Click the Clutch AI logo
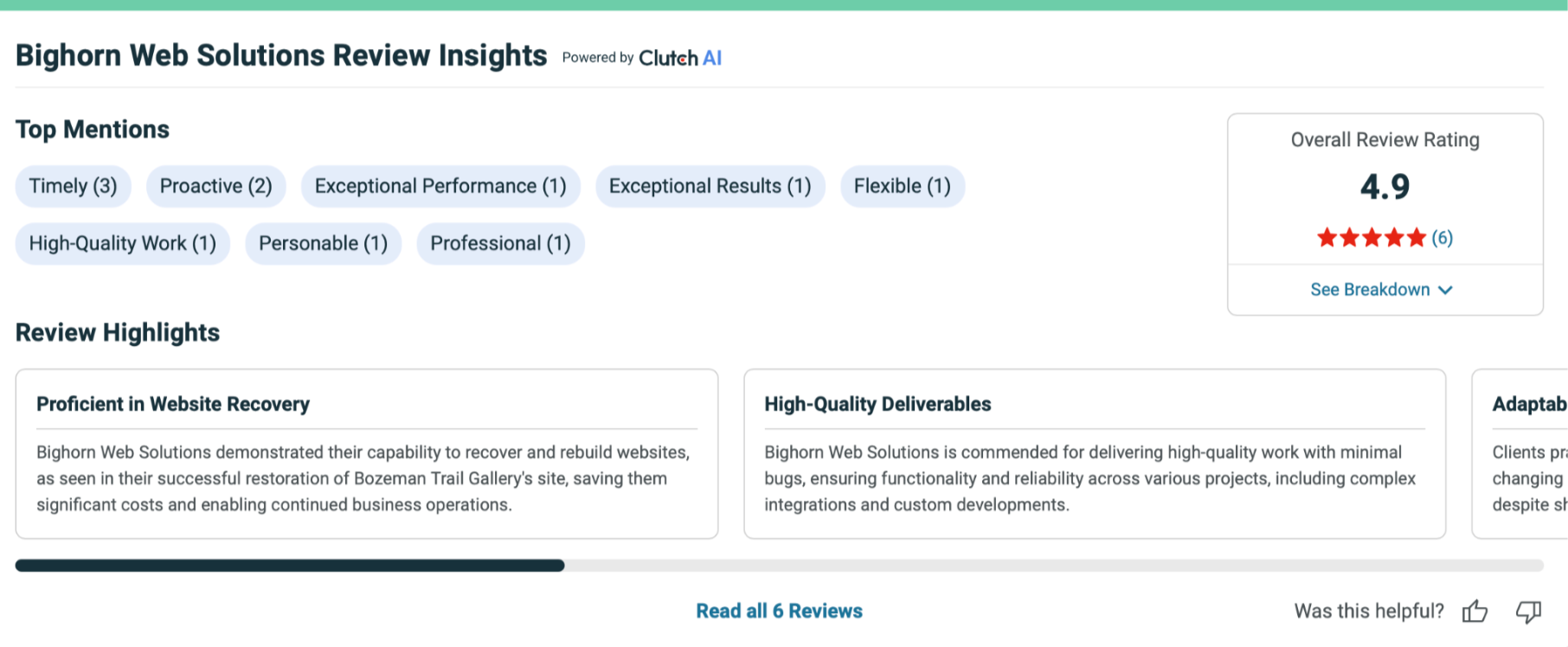 tap(680, 58)
